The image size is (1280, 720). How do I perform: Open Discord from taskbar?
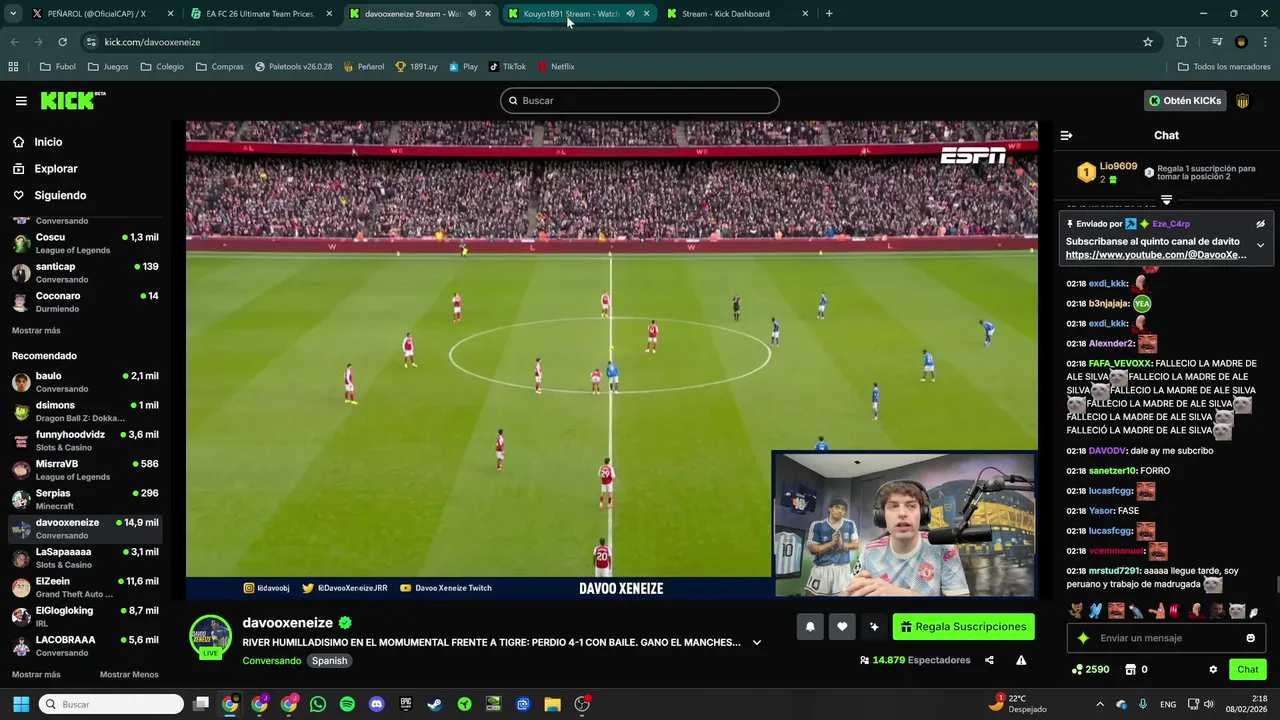pos(376,704)
